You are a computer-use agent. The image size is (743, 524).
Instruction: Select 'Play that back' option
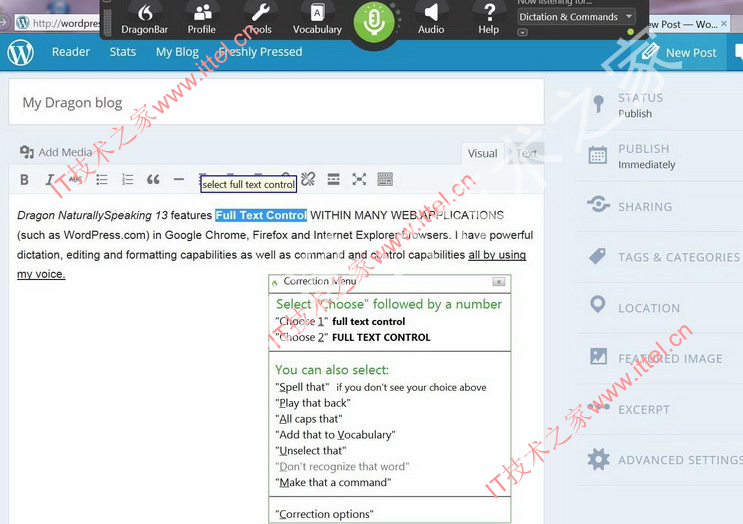(x=313, y=403)
